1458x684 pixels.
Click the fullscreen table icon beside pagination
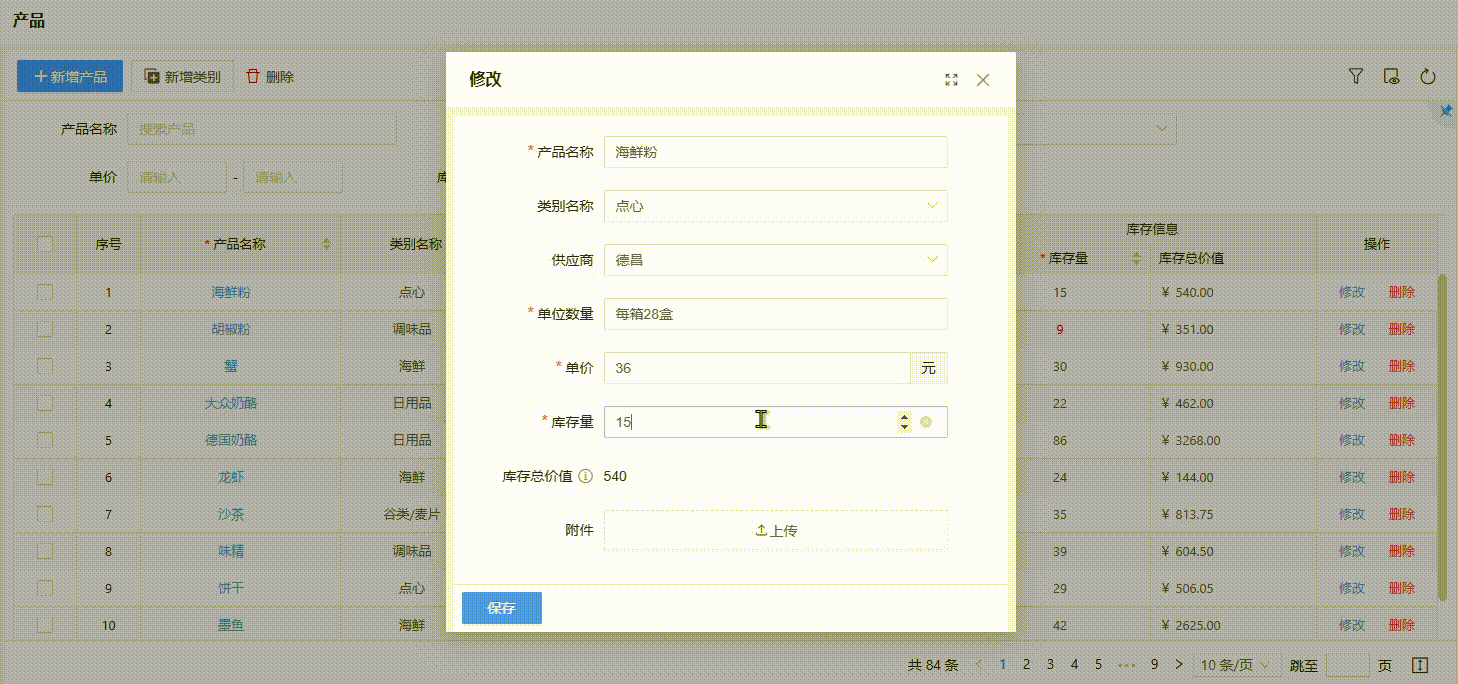1420,665
